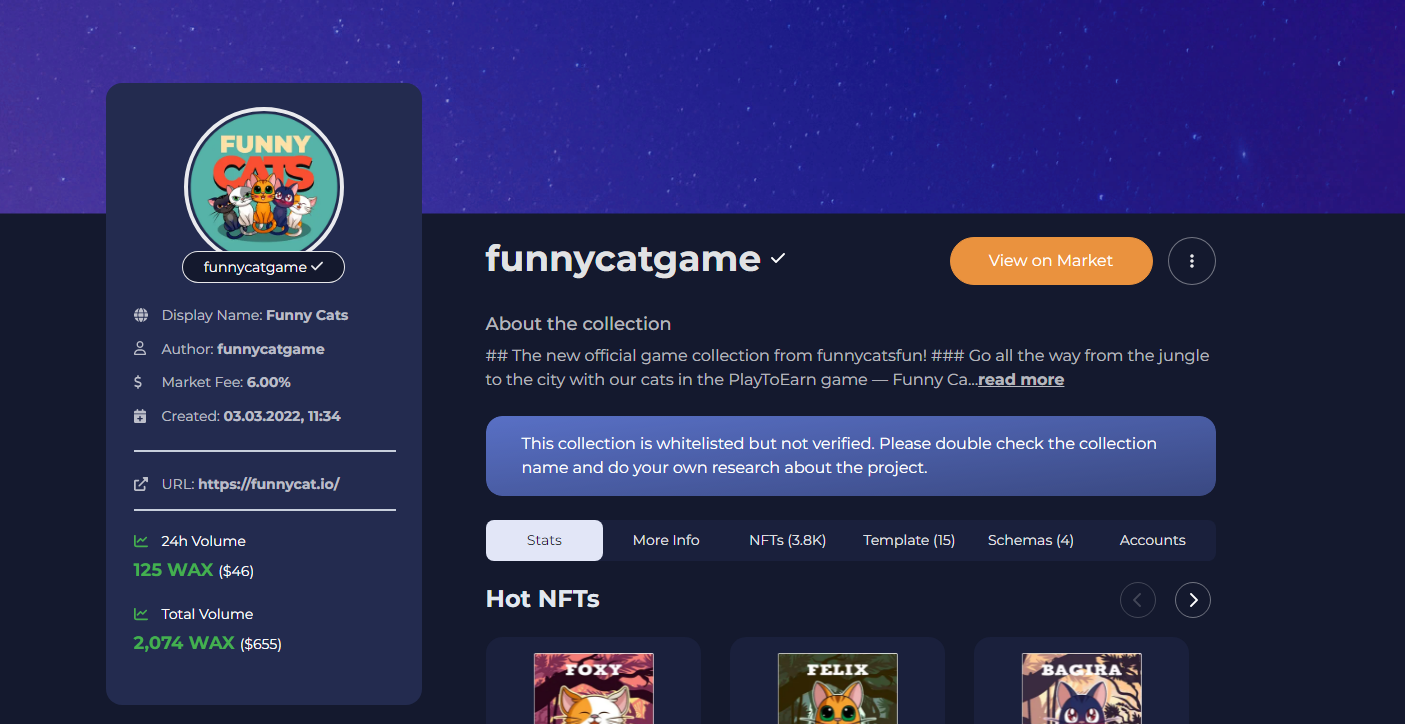The width and height of the screenshot is (1405, 724).
Task: Switch to the More Info tab
Action: pos(666,540)
